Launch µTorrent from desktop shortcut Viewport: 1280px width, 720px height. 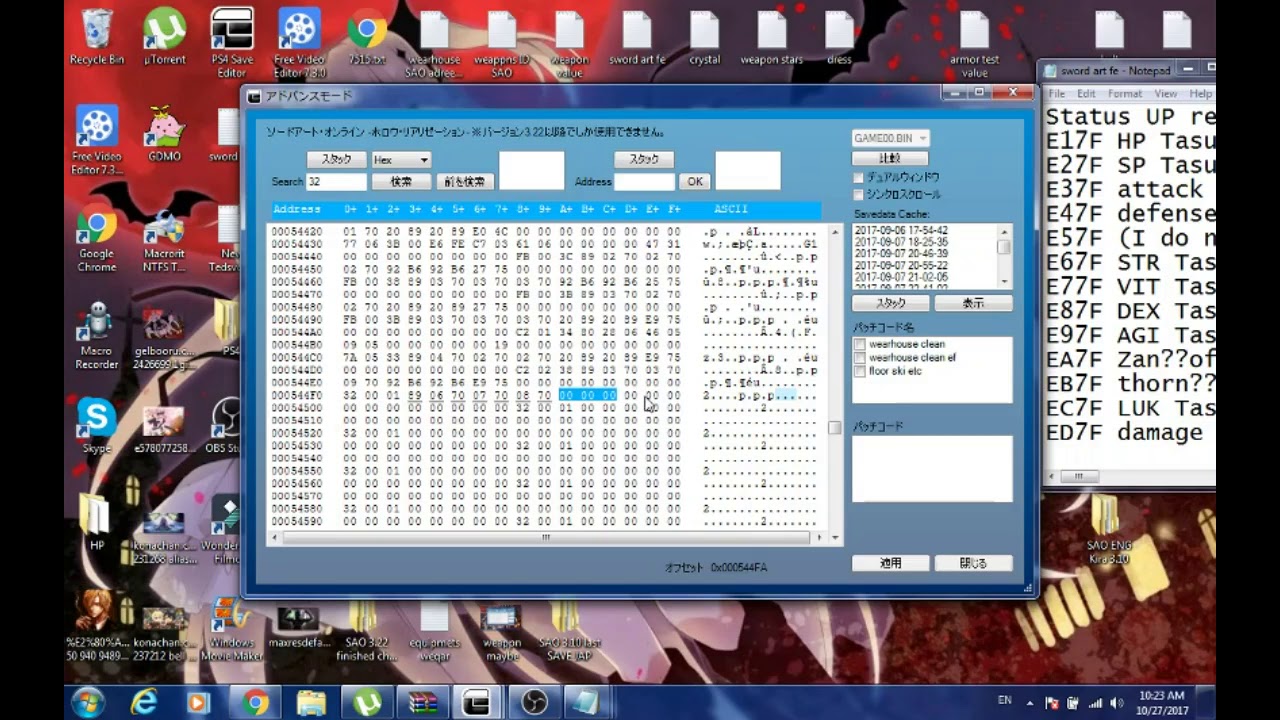(x=164, y=37)
